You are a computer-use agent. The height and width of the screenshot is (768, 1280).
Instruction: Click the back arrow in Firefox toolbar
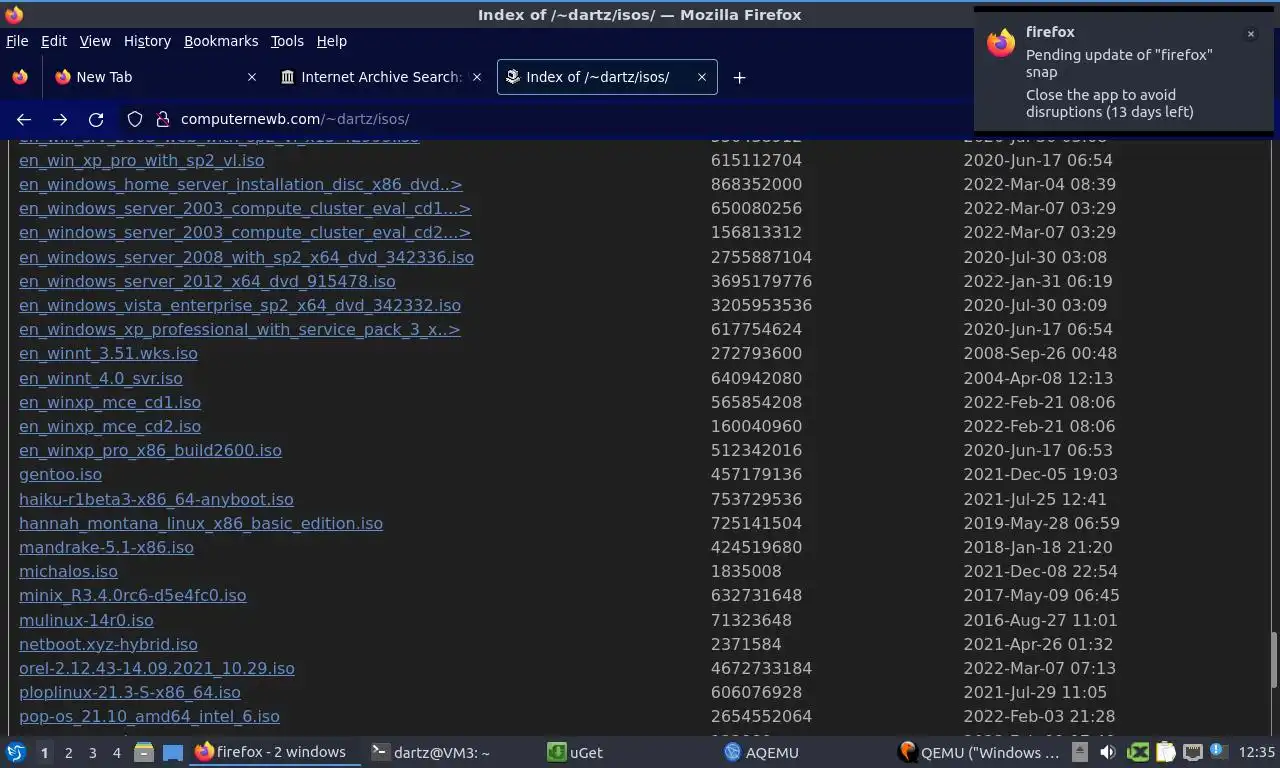(x=24, y=119)
